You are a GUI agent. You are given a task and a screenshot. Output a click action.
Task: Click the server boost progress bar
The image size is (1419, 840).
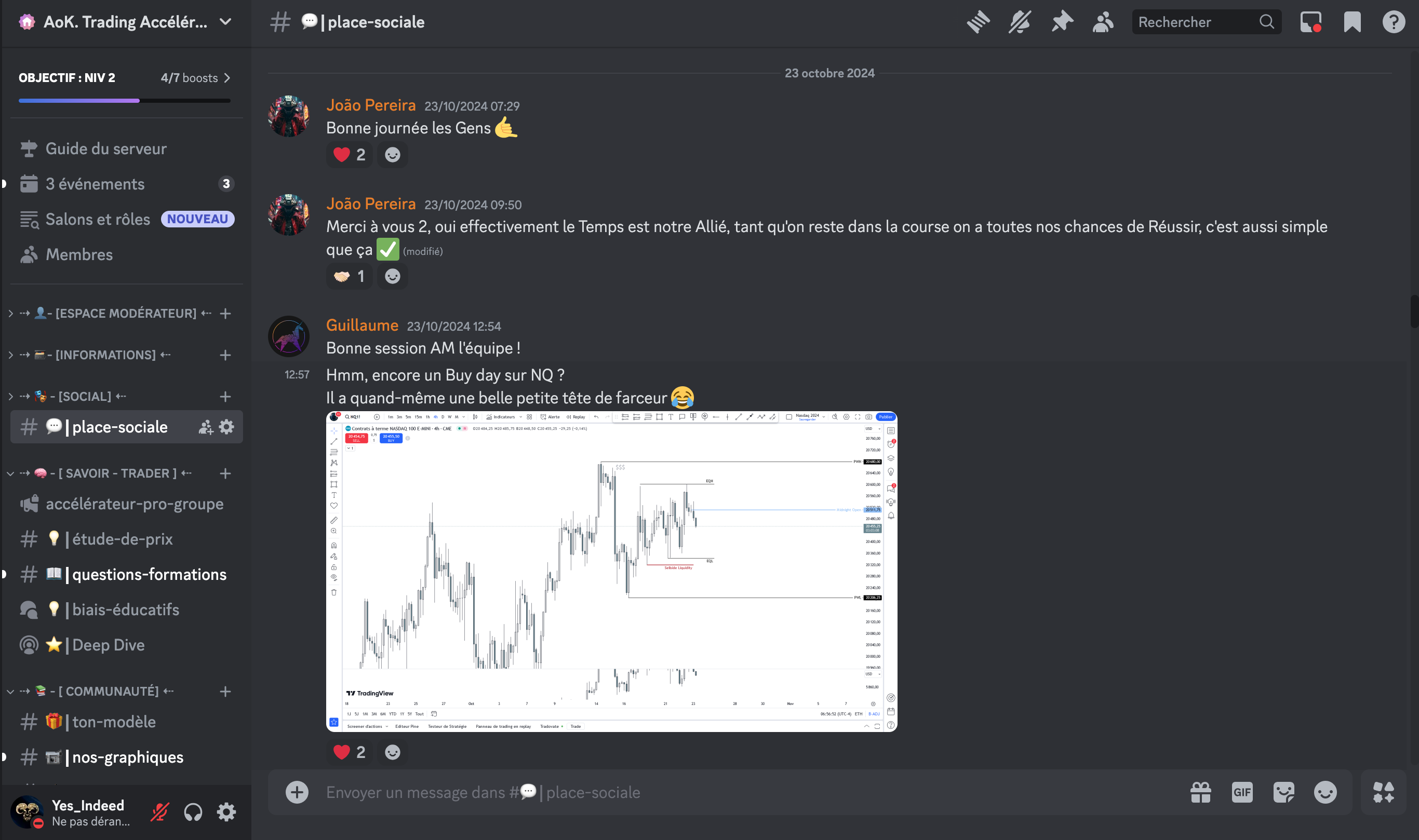pos(125,101)
